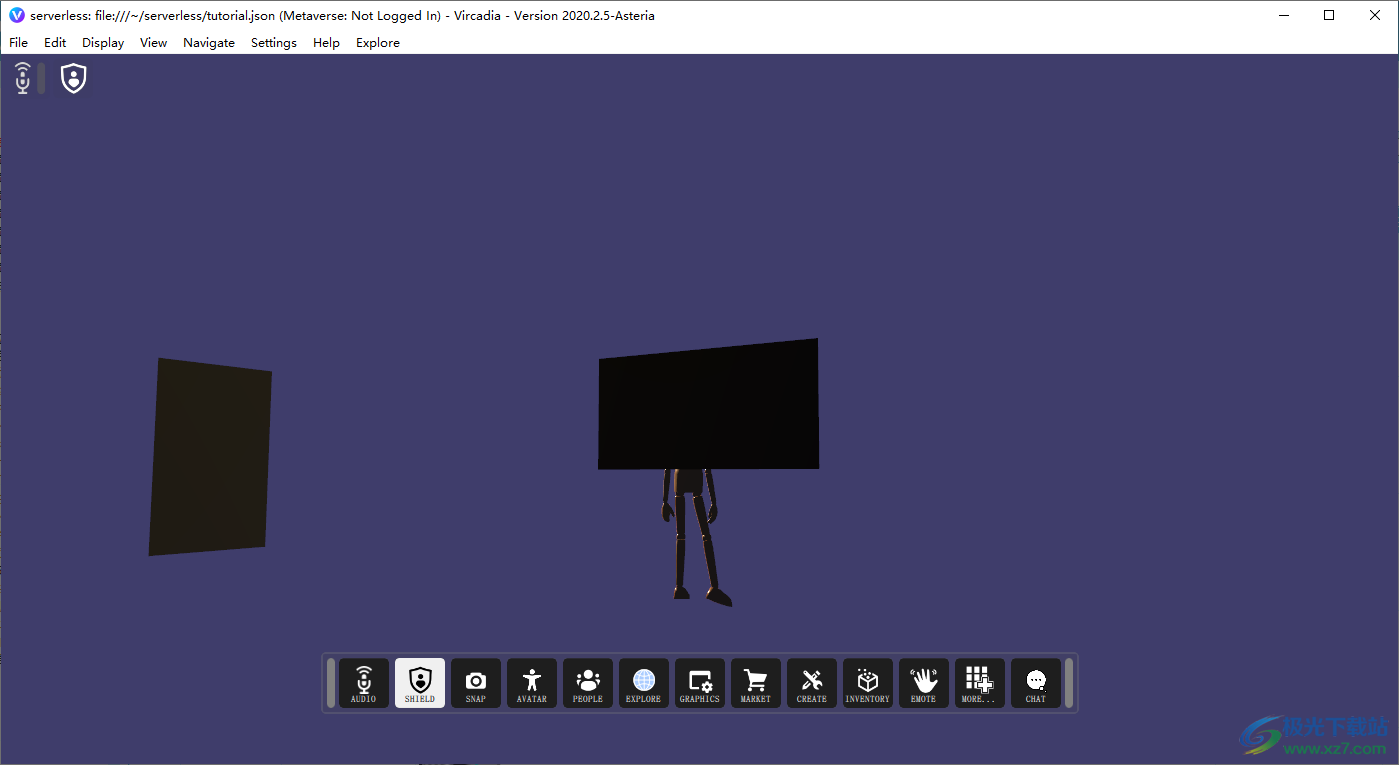Screen dimensions: 1399x765
Task: Open the People panel
Action: 588,683
